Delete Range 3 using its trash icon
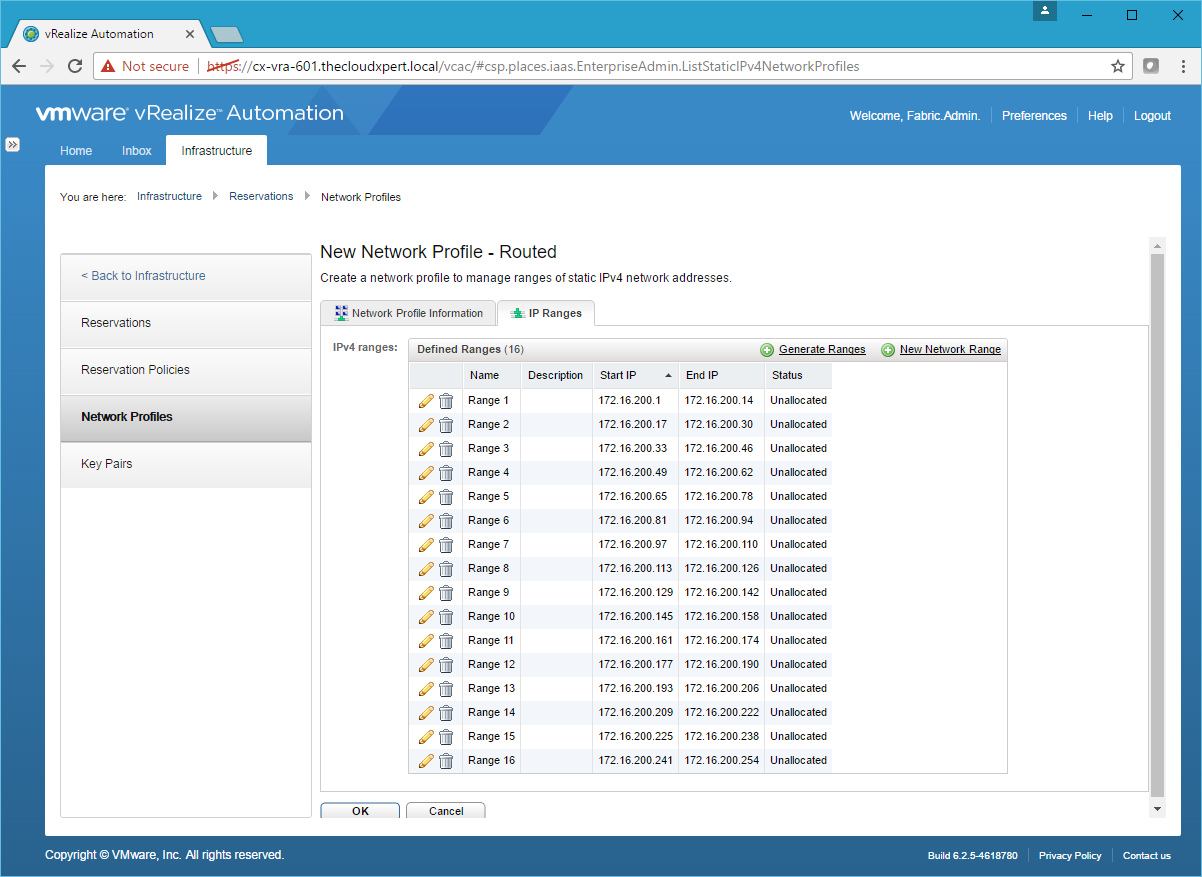 (x=446, y=449)
